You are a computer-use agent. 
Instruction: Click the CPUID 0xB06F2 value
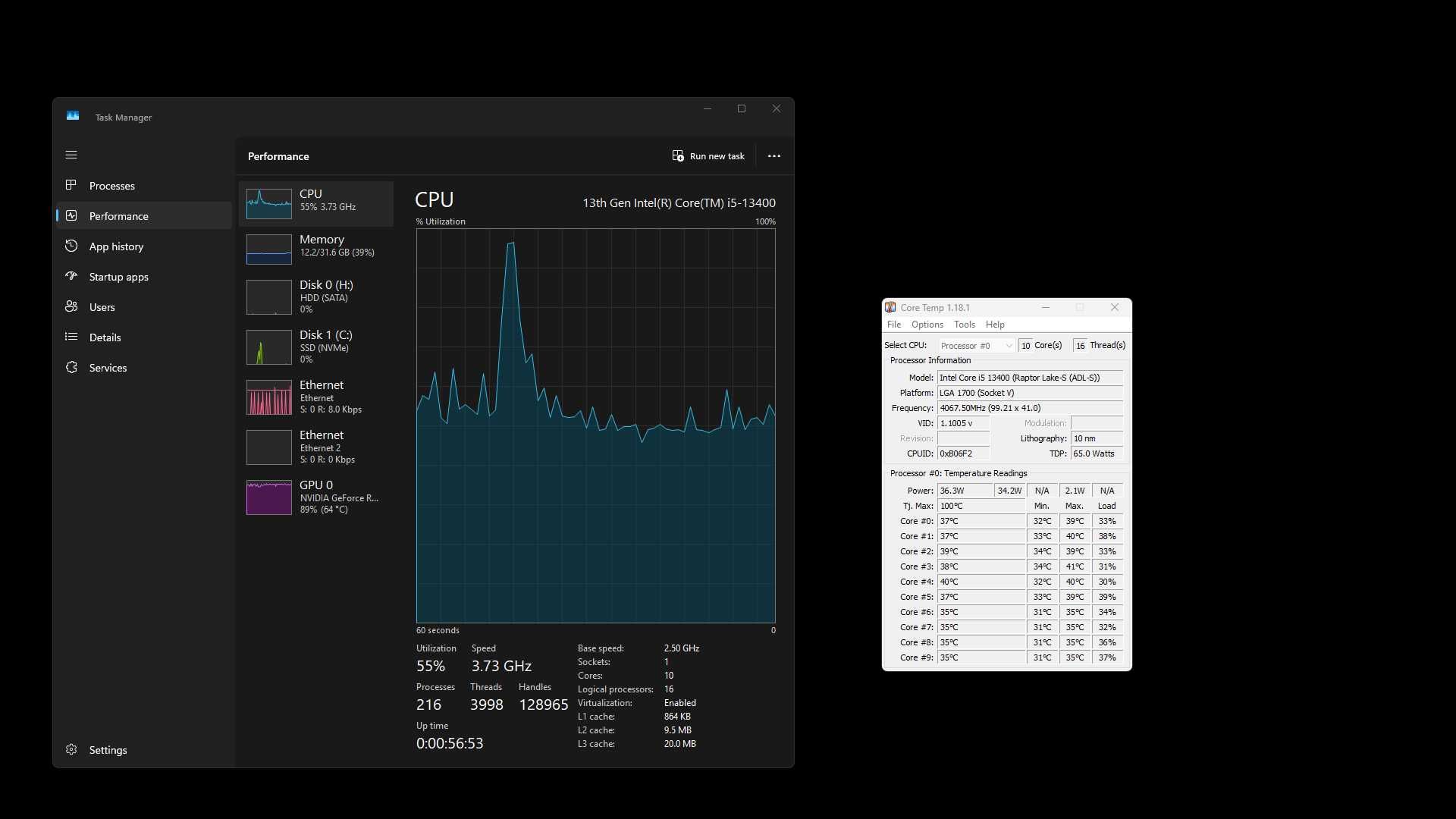coord(963,453)
